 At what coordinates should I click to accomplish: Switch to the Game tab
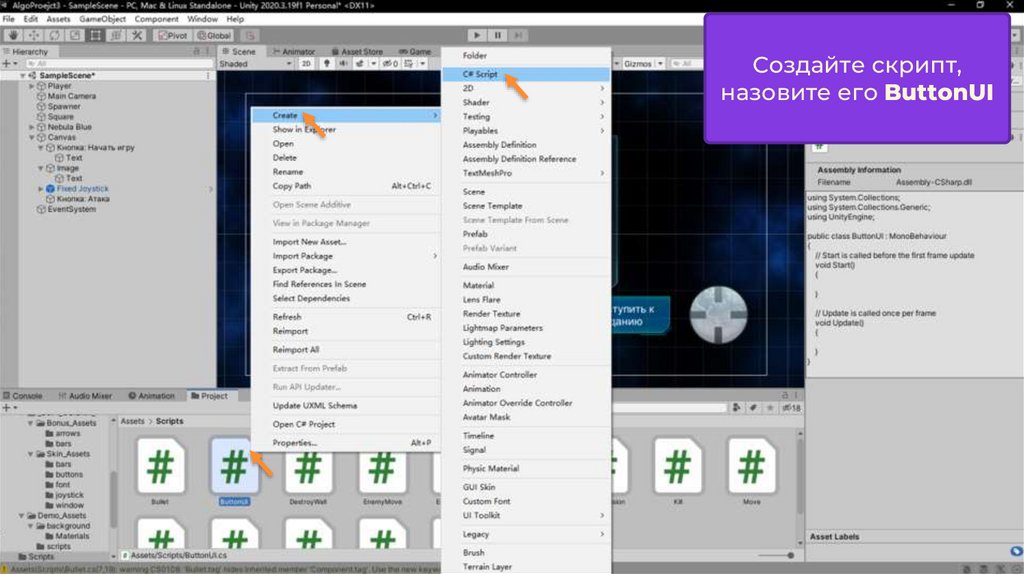pos(415,51)
